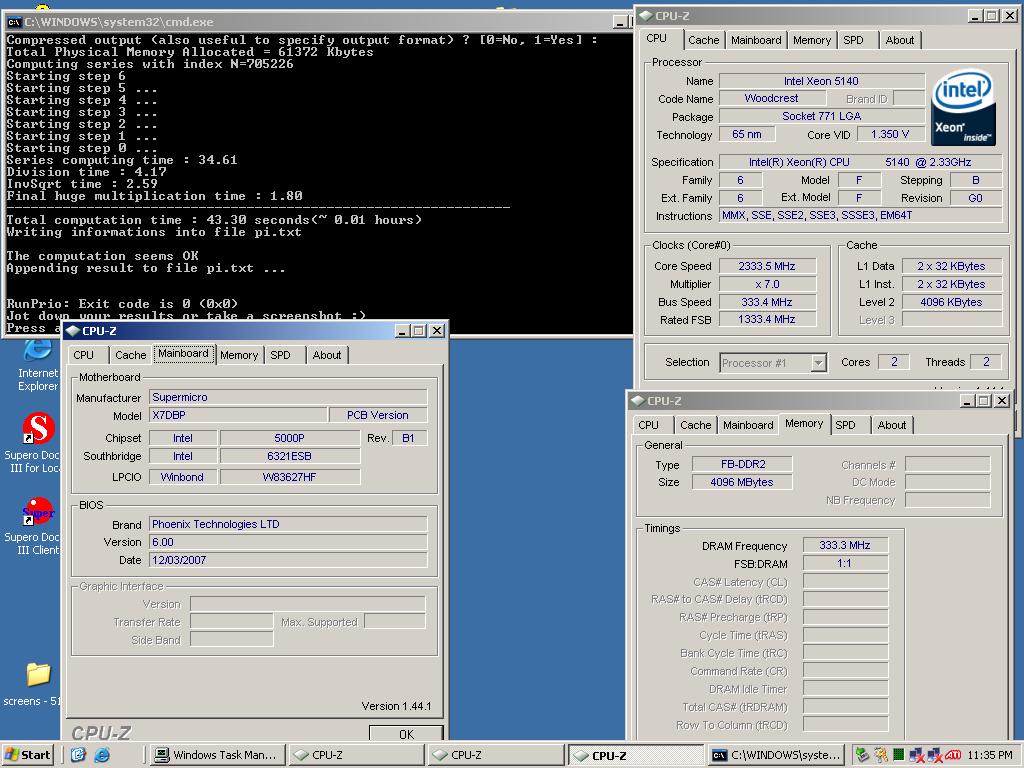Click the 4096 MBytes memory size field
Viewport: 1024px width, 768px height.
click(x=743, y=482)
